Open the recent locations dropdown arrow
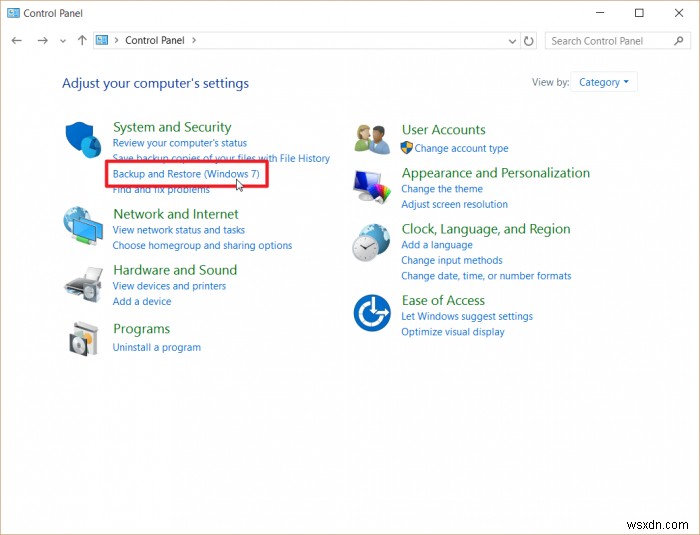This screenshot has height=535, width=700. coord(63,41)
